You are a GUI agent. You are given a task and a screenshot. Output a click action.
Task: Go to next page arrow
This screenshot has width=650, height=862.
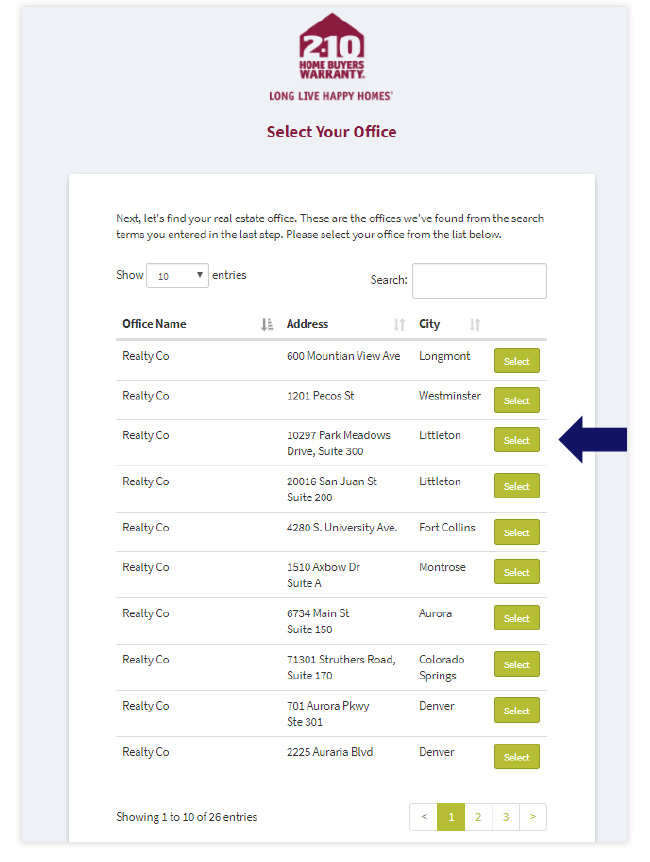tap(532, 817)
